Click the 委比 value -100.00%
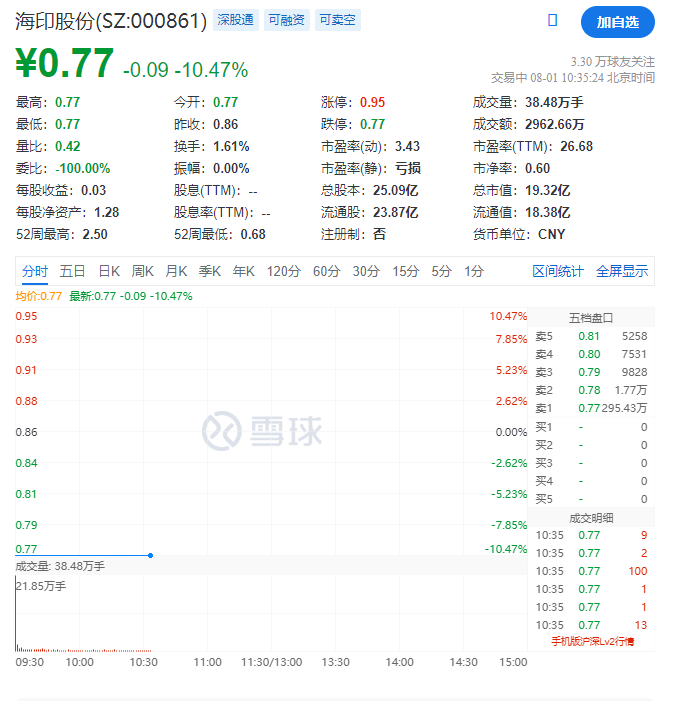This screenshot has width=679, height=701. tap(83, 168)
